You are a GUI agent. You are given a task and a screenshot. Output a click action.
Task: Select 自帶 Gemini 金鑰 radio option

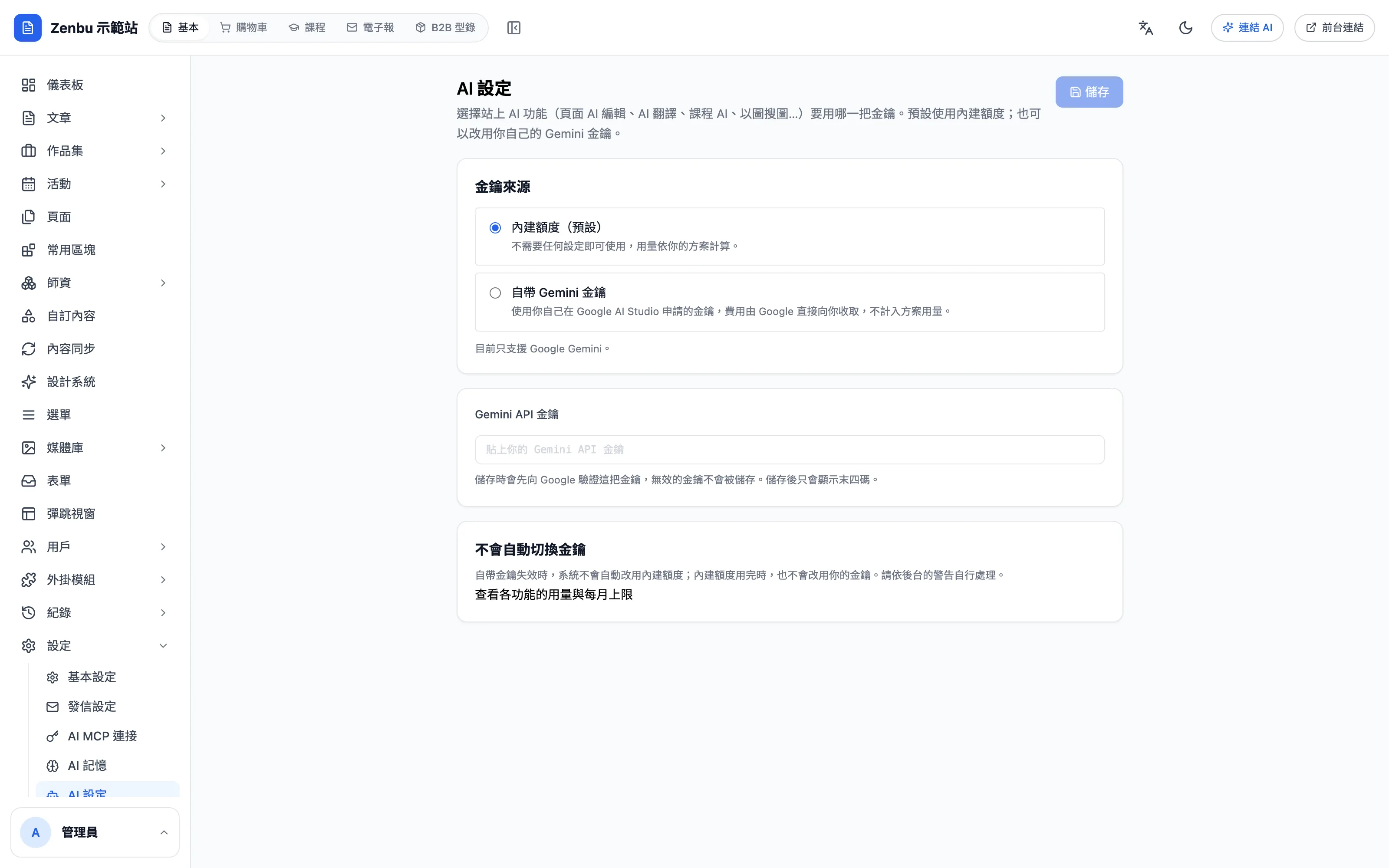pyautogui.click(x=495, y=293)
